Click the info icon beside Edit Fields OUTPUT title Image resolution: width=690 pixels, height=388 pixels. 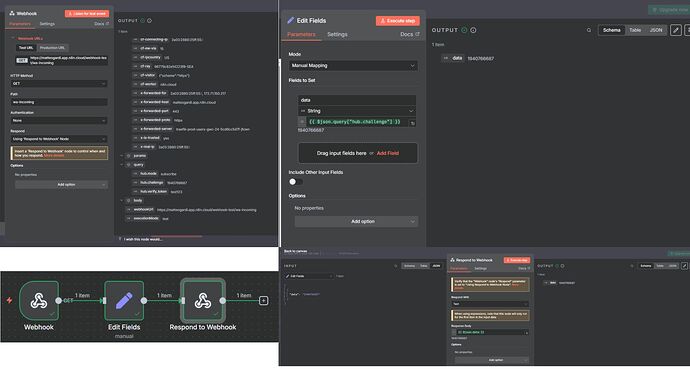(x=473, y=30)
